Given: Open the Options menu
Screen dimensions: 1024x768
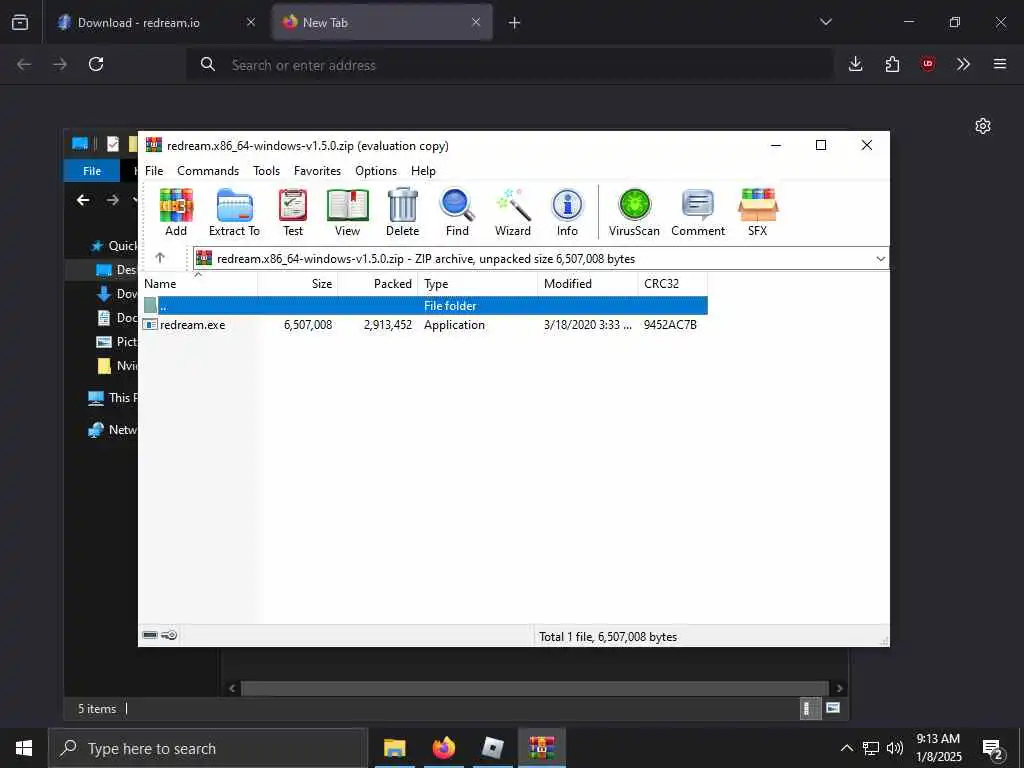Looking at the screenshot, I should (x=376, y=170).
